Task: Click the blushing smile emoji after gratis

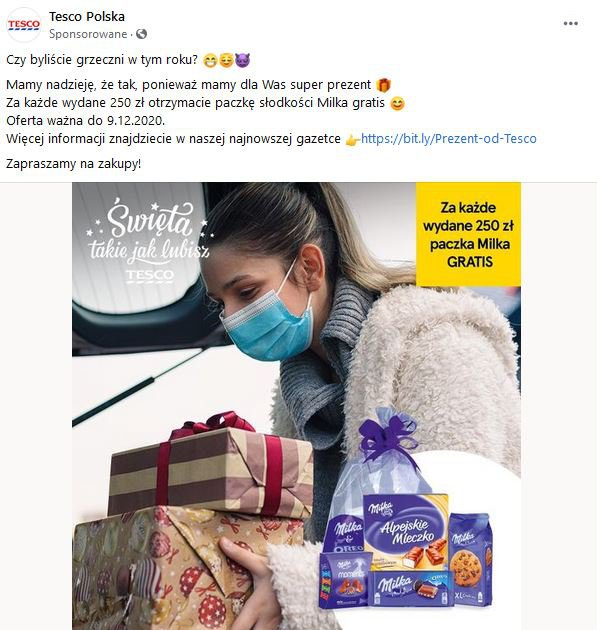Action: [397, 103]
